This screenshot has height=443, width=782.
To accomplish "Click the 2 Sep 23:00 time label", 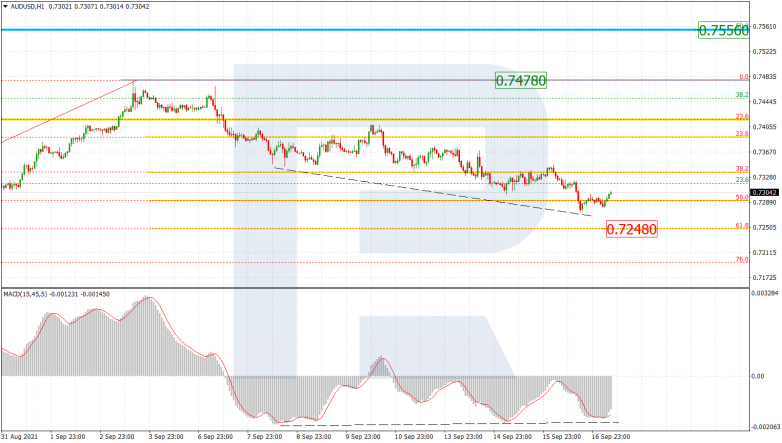I will pos(117,437).
